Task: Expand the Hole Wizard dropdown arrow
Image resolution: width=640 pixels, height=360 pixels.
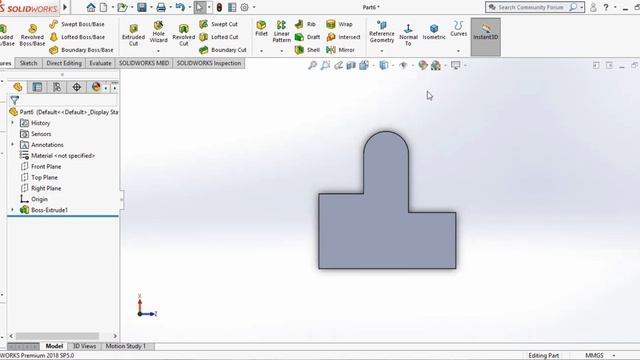Action: click(x=158, y=51)
